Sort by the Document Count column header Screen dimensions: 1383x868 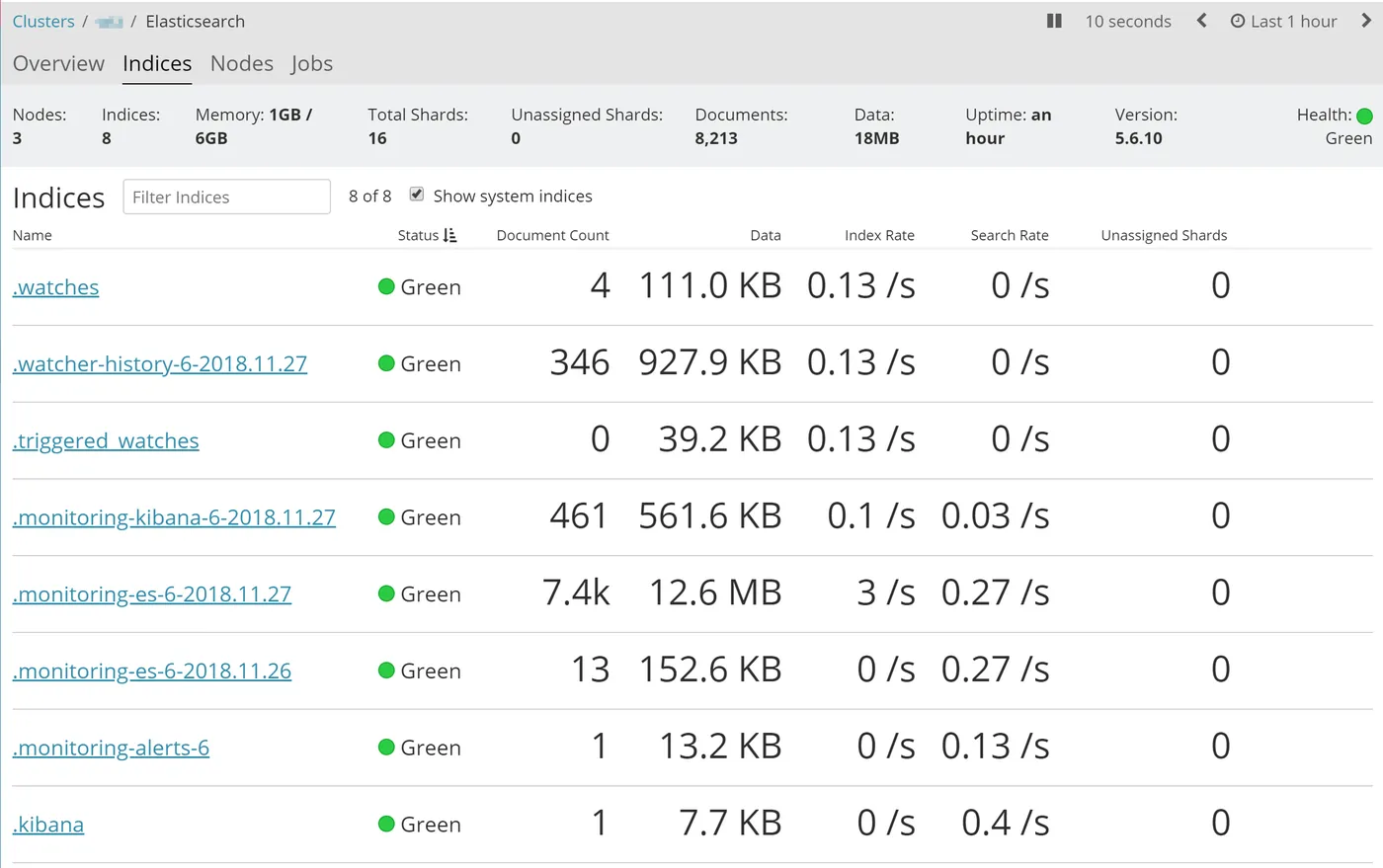pyautogui.click(x=552, y=235)
